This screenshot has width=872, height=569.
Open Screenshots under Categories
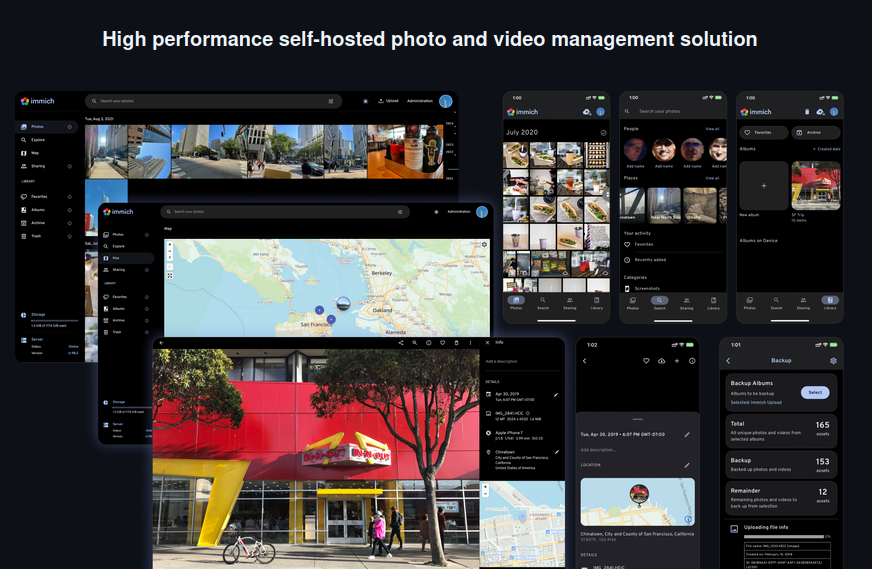point(642,289)
